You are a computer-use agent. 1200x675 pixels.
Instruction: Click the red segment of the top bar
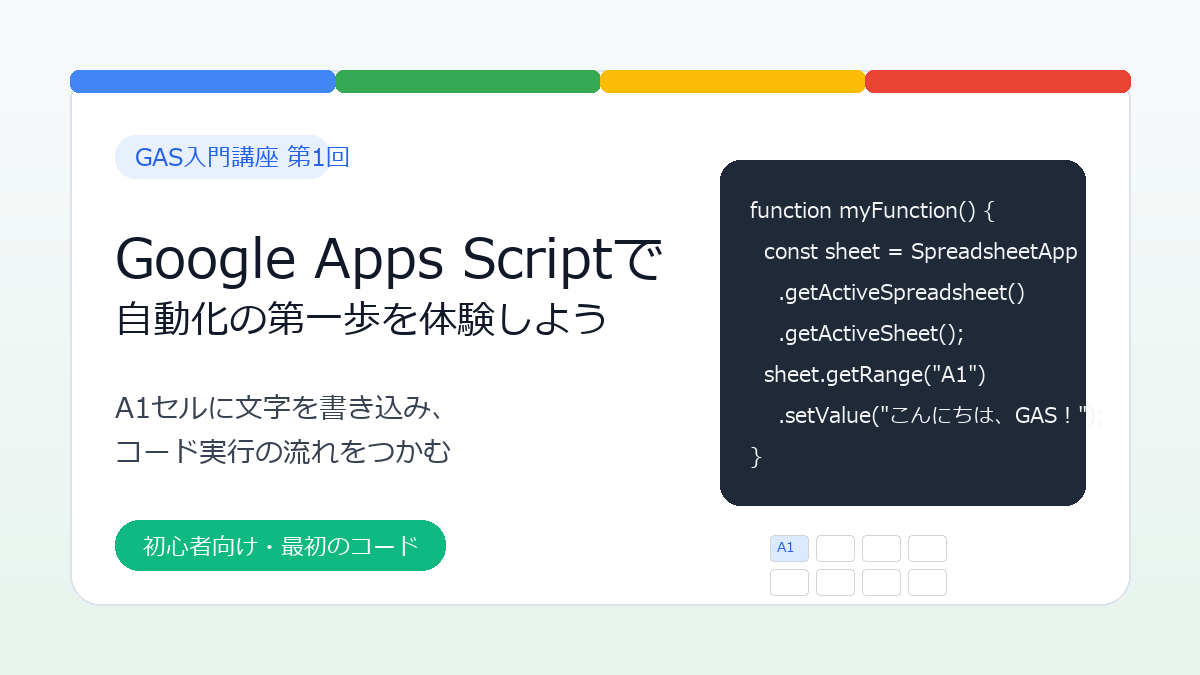pyautogui.click(x=998, y=81)
